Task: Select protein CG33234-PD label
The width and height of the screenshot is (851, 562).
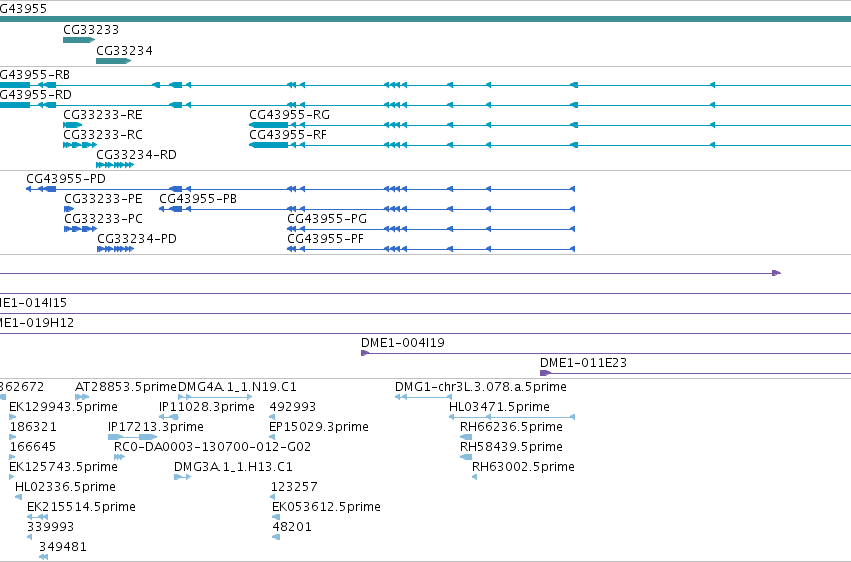Action: (137, 239)
